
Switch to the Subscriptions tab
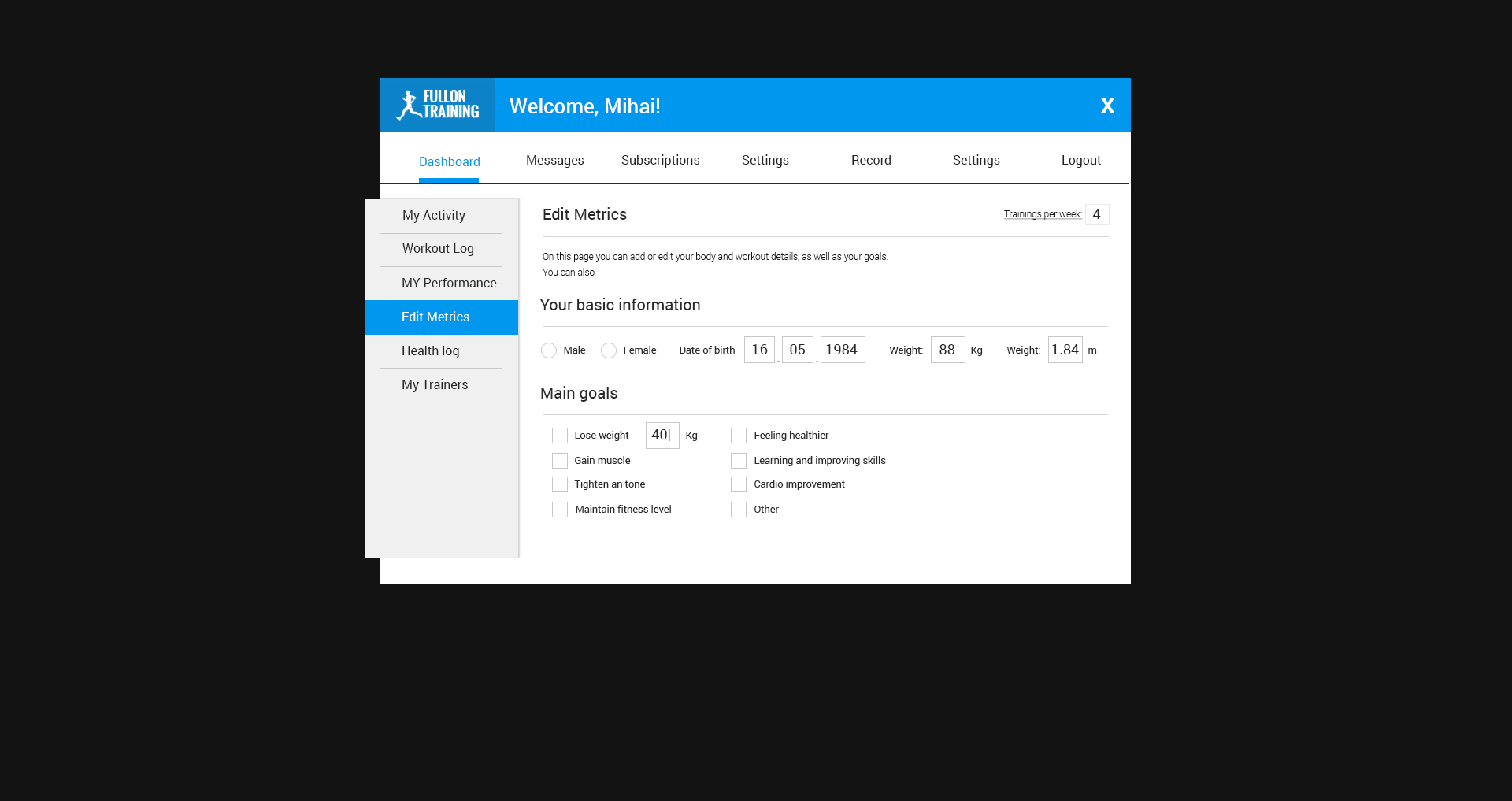[x=660, y=161]
